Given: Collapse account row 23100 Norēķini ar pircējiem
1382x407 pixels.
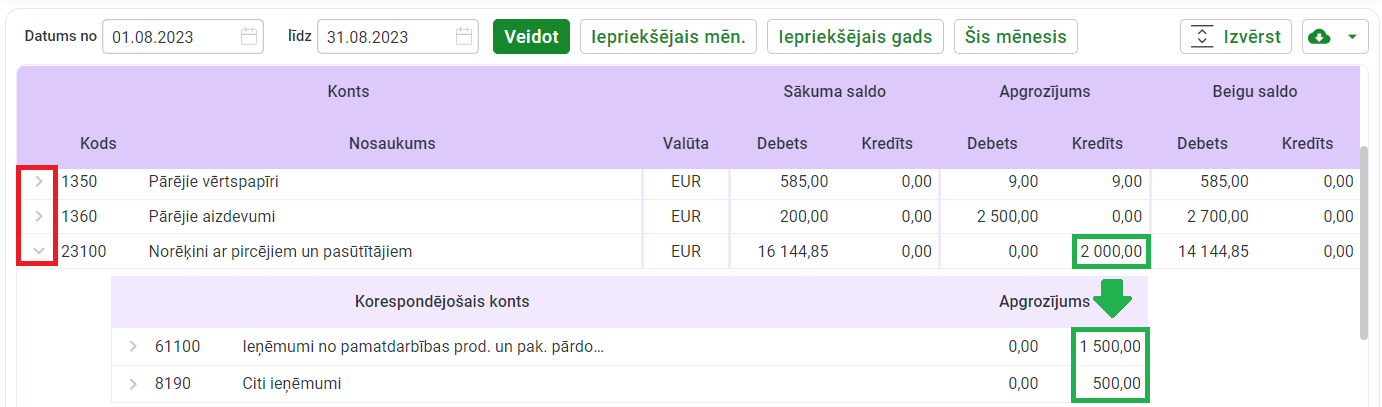Looking at the screenshot, I should point(39,251).
